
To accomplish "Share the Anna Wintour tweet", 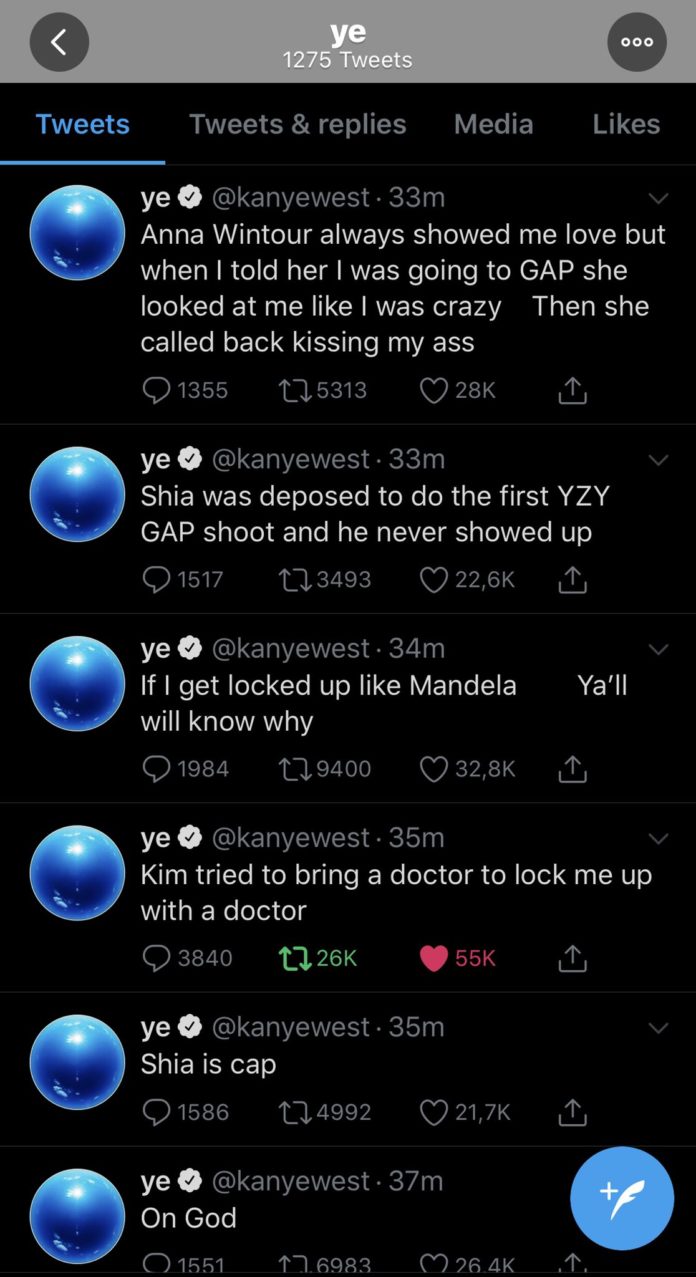I will tap(571, 390).
